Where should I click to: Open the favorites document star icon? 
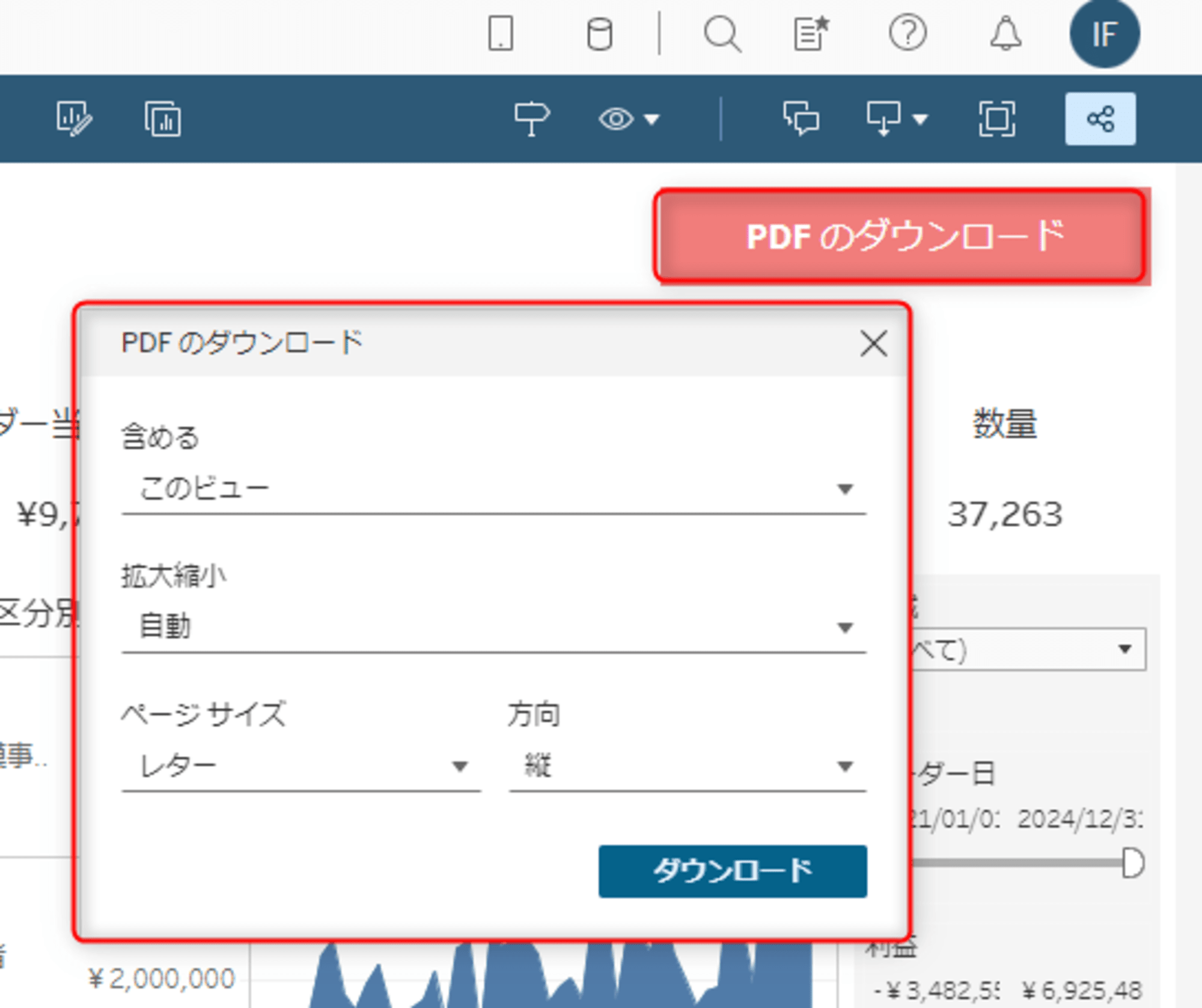pyautogui.click(x=811, y=33)
